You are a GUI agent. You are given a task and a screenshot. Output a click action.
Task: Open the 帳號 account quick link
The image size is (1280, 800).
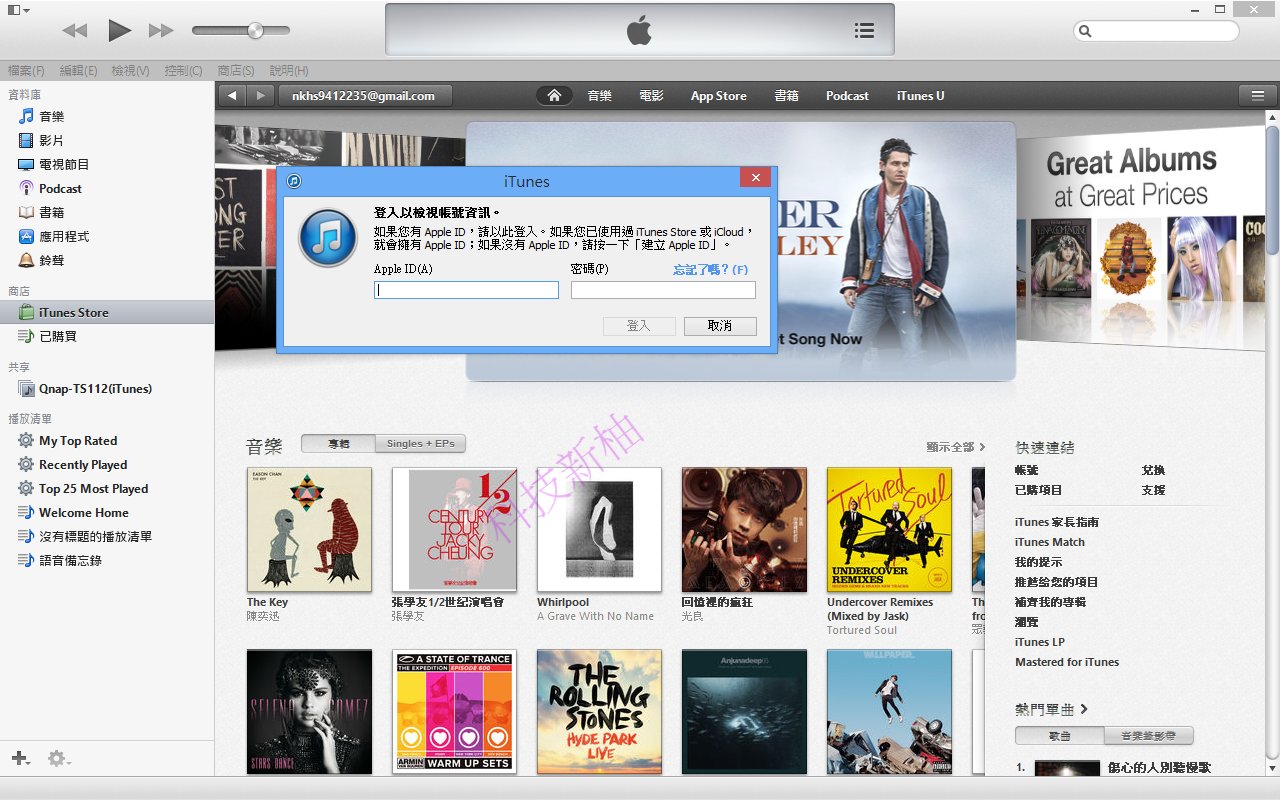[x=1026, y=470]
